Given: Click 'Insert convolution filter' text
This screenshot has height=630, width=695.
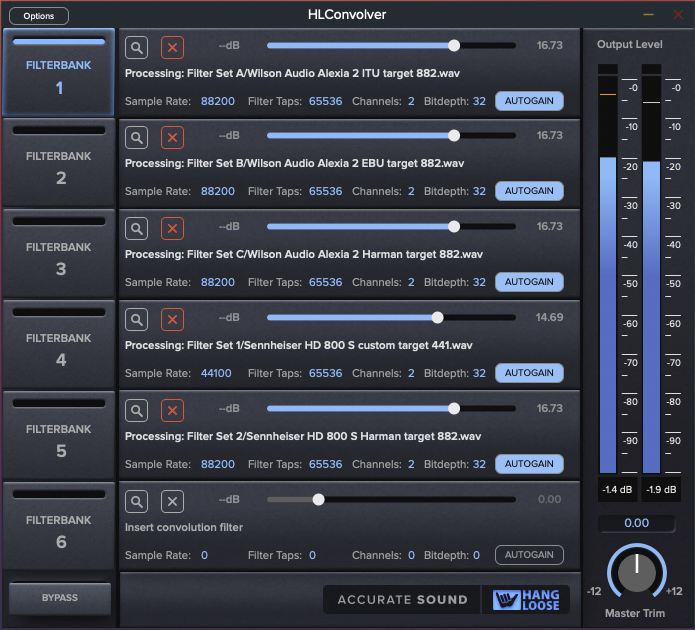Looking at the screenshot, I should 184,528.
